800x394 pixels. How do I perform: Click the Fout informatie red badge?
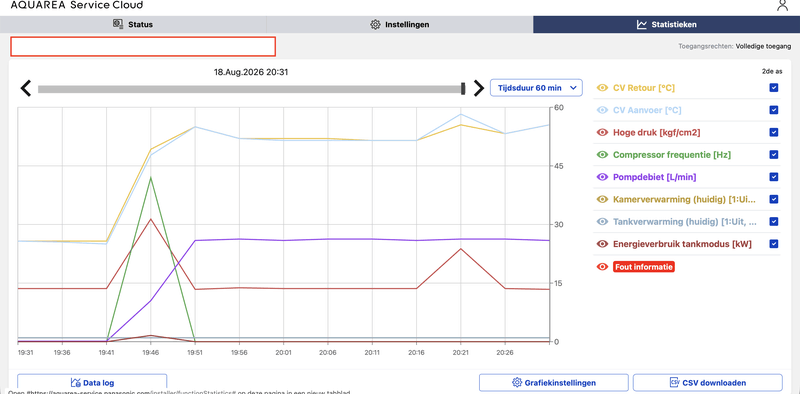point(644,266)
